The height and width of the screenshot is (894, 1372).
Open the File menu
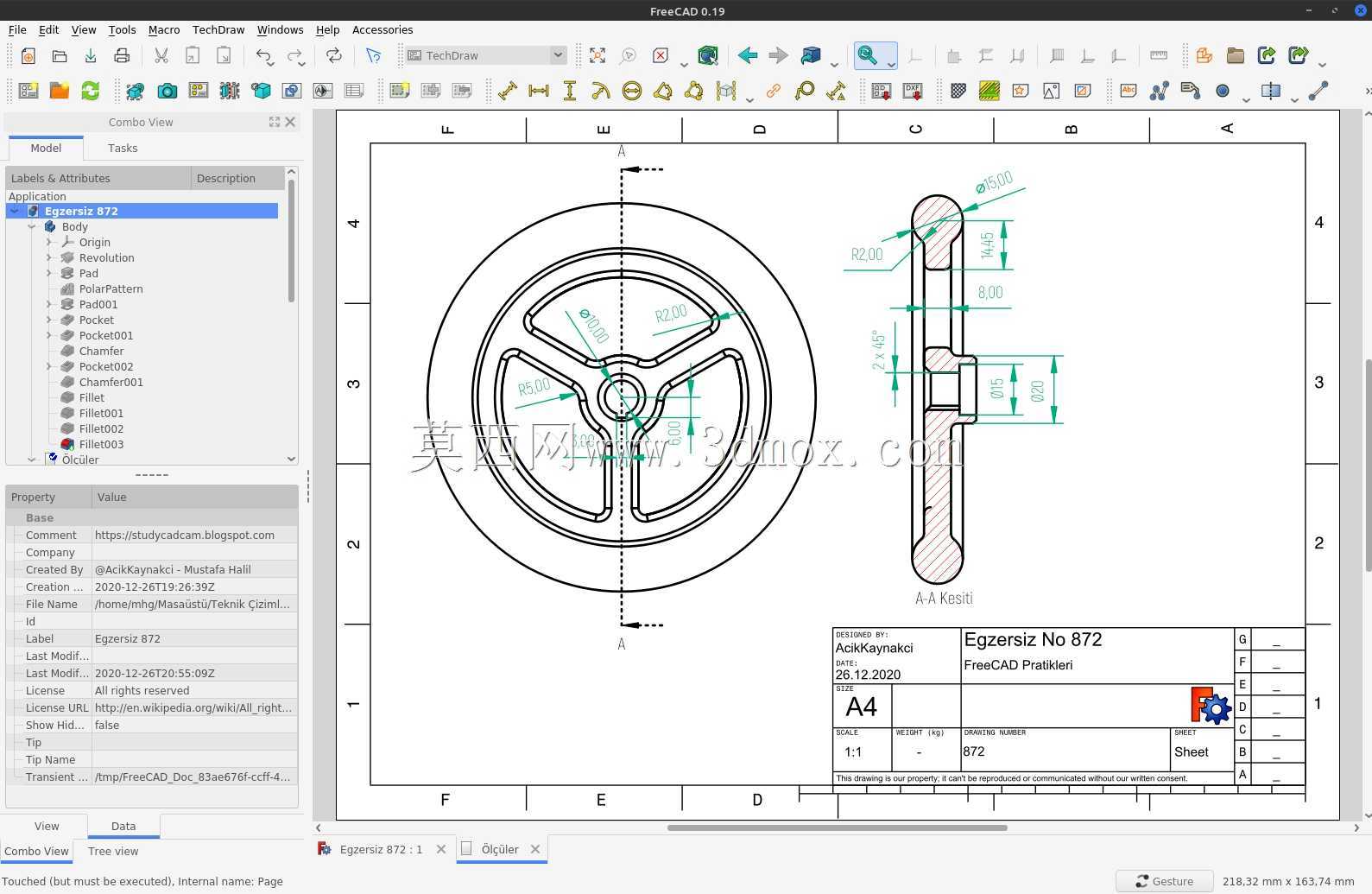click(17, 30)
